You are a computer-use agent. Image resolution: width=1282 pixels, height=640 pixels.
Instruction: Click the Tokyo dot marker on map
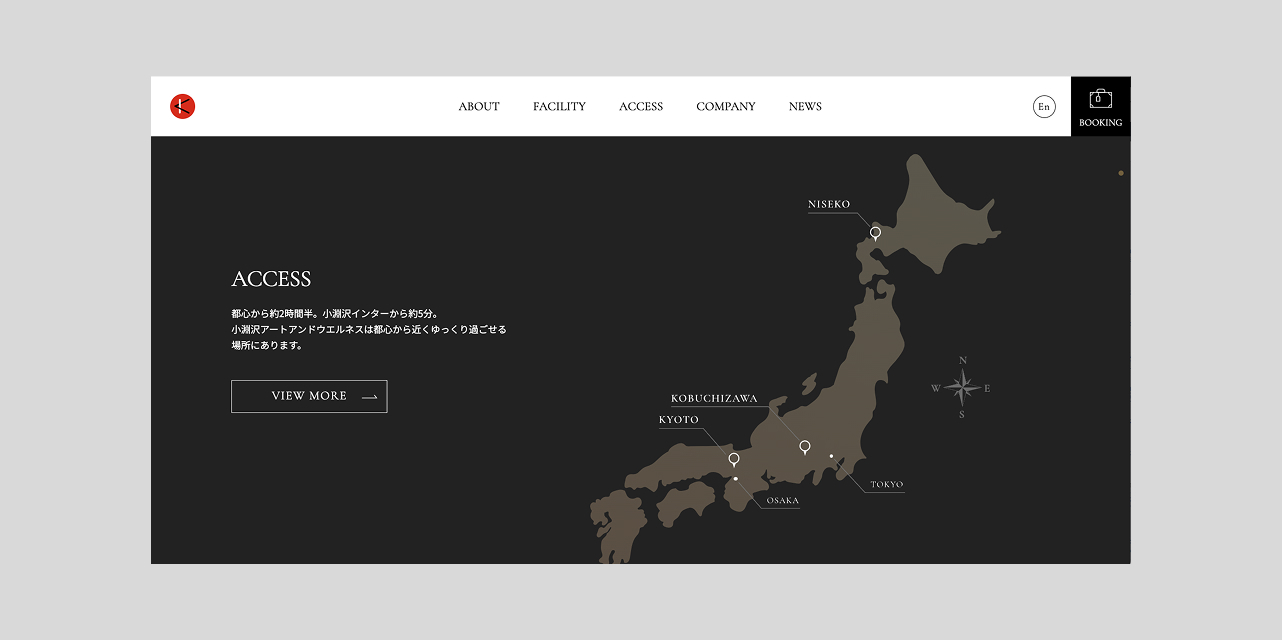coord(831,456)
